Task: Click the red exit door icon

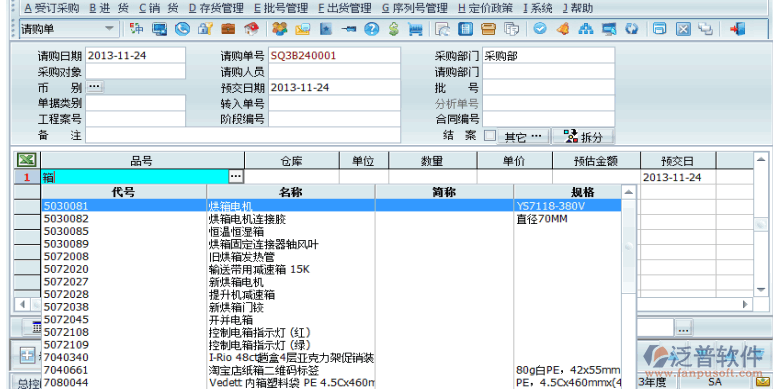Action: (738, 29)
